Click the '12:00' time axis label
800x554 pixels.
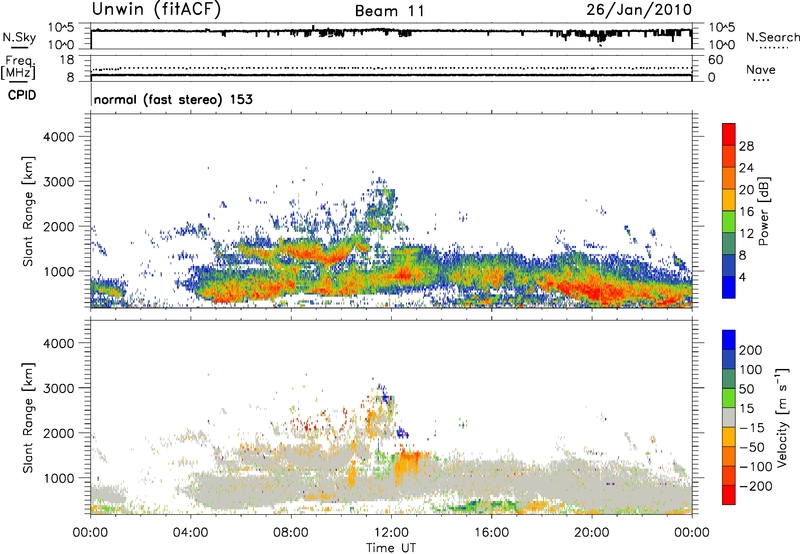point(391,533)
